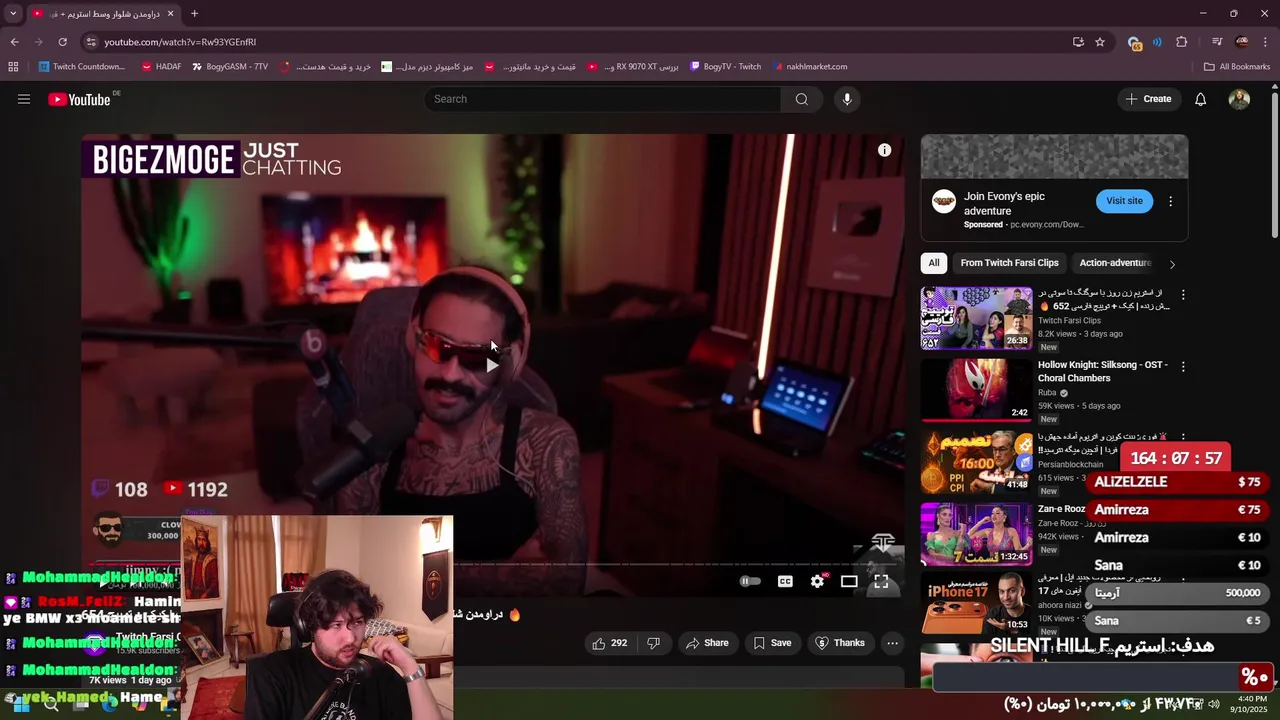The height and width of the screenshot is (720, 1280).
Task: Open the Persianblockchain 41:48 video thumbnail
Action: coord(976,462)
